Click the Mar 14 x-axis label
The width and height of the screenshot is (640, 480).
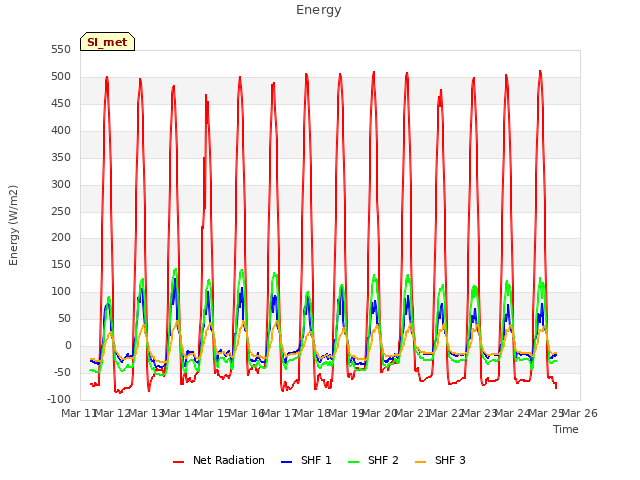tap(180, 413)
